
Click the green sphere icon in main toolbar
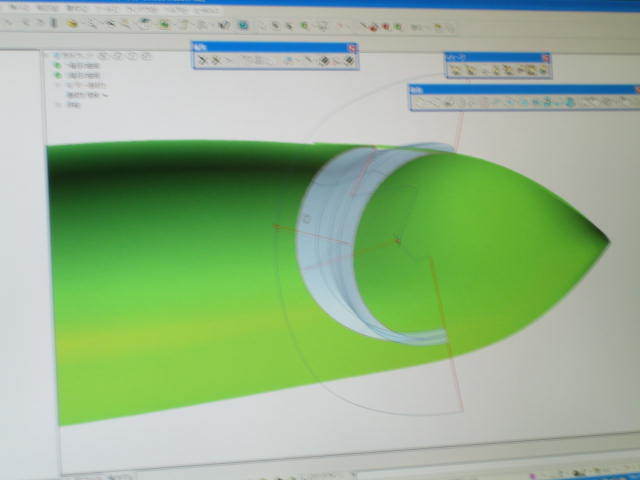(304, 23)
